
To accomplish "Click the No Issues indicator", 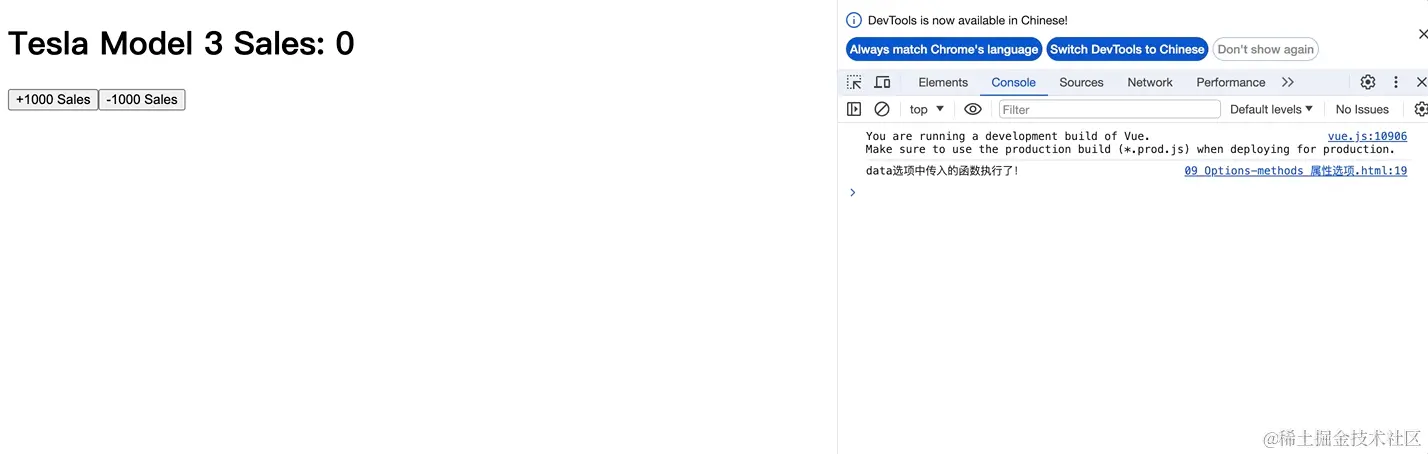I will [1362, 109].
